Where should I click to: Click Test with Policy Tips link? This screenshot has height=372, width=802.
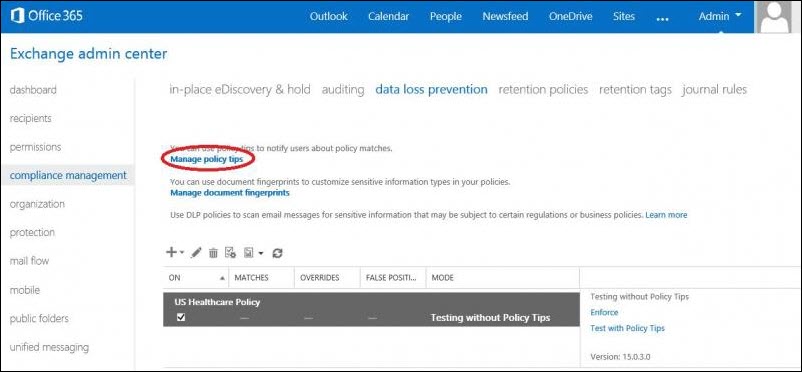(628, 328)
